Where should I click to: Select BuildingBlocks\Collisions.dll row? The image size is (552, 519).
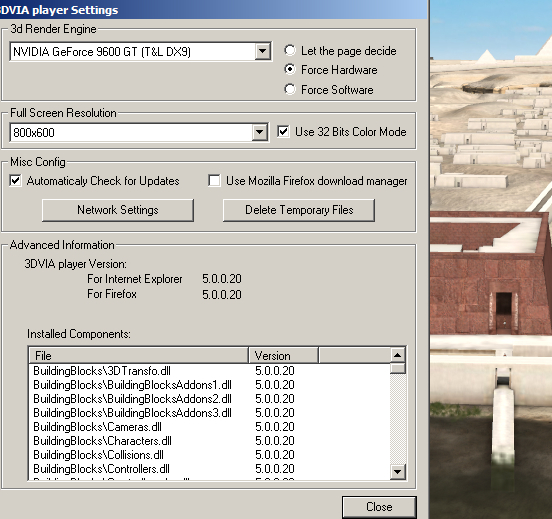click(209, 455)
